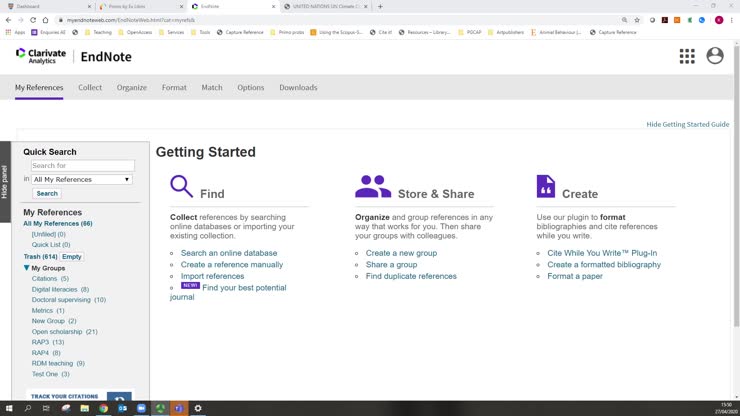Open the RAP3 (13) group
The image size is (740, 416).
coord(48,342)
